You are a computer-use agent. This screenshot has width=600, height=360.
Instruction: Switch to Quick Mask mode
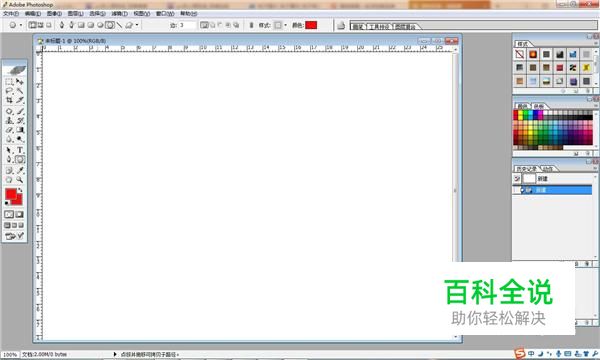point(20,214)
